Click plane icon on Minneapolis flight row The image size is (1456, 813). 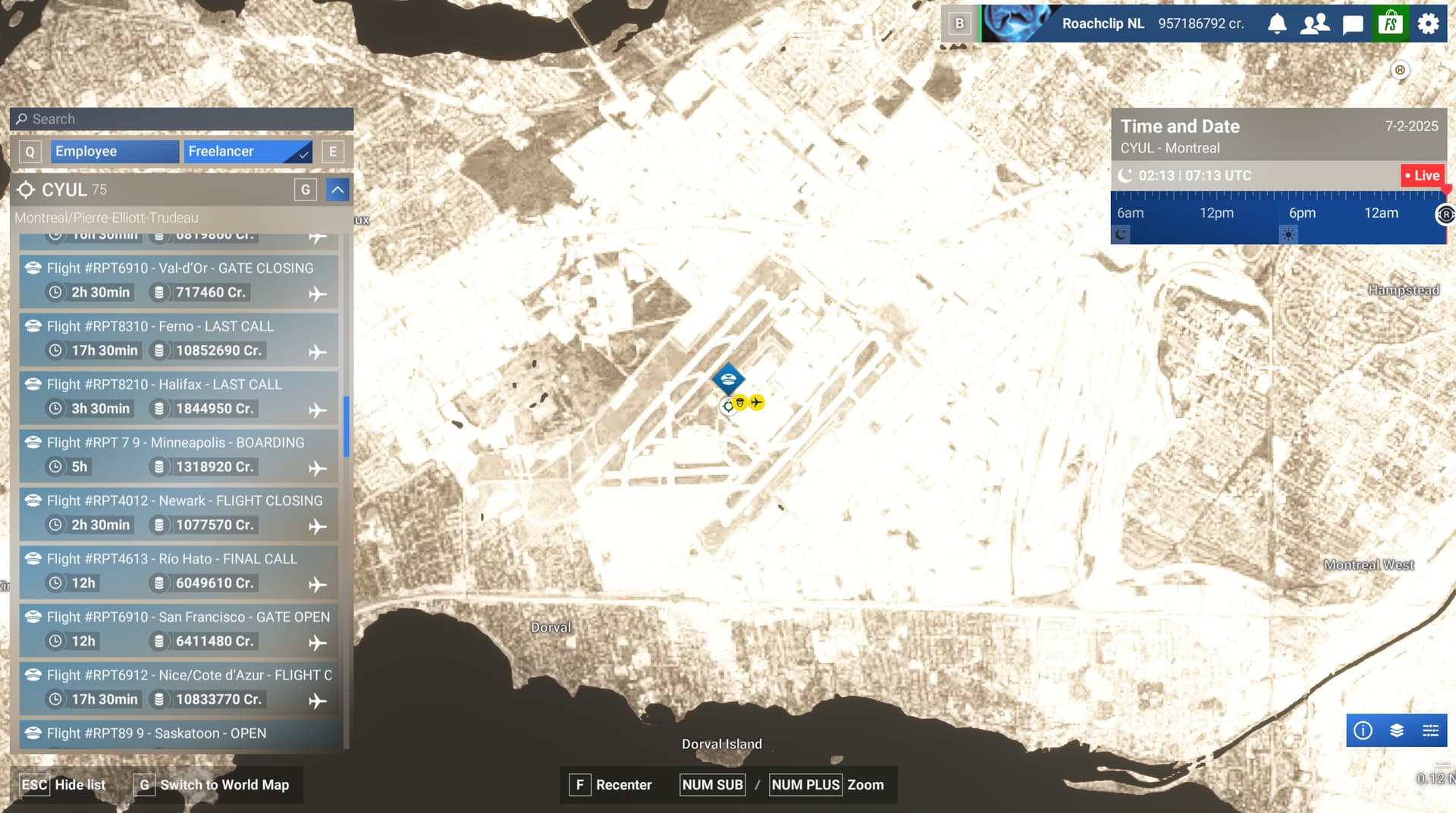tap(318, 468)
